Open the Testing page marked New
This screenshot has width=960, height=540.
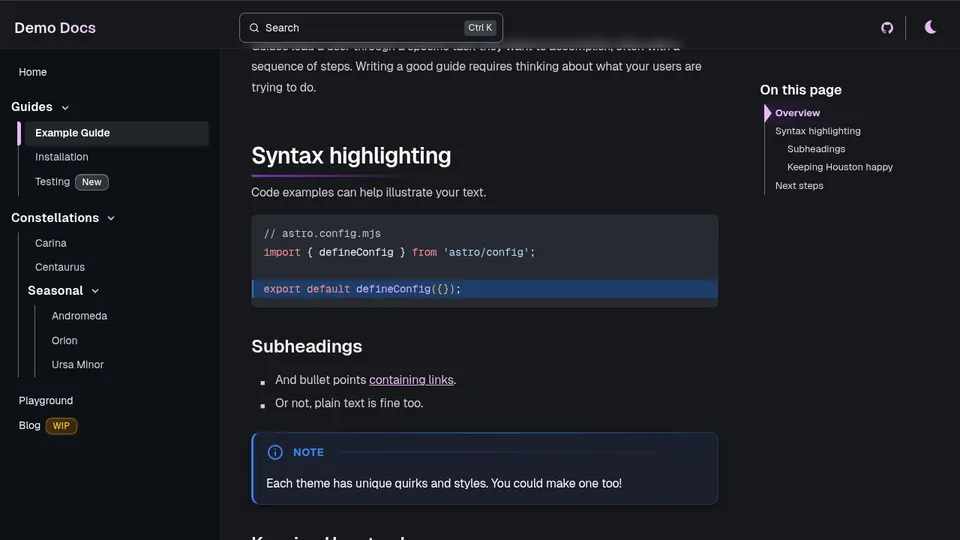pyautogui.click(x=53, y=182)
